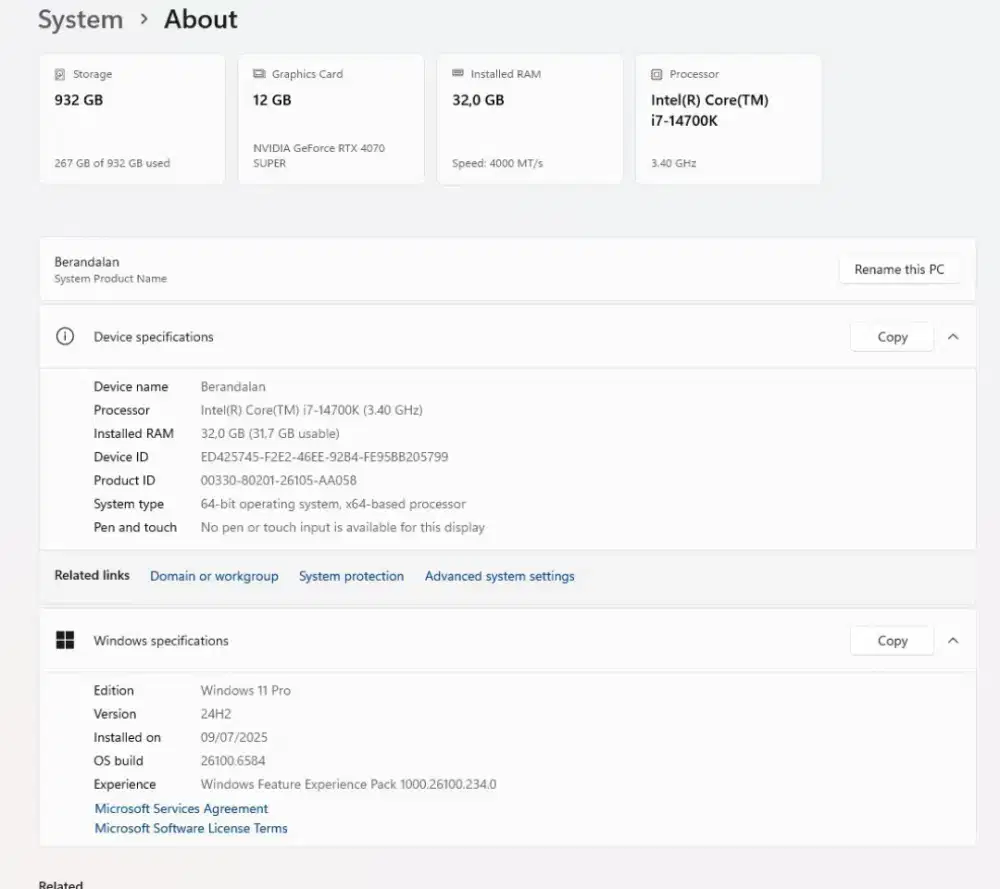This screenshot has height=889, width=1000.
Task: Collapse the Windows specifications section
Action: pyautogui.click(x=953, y=641)
